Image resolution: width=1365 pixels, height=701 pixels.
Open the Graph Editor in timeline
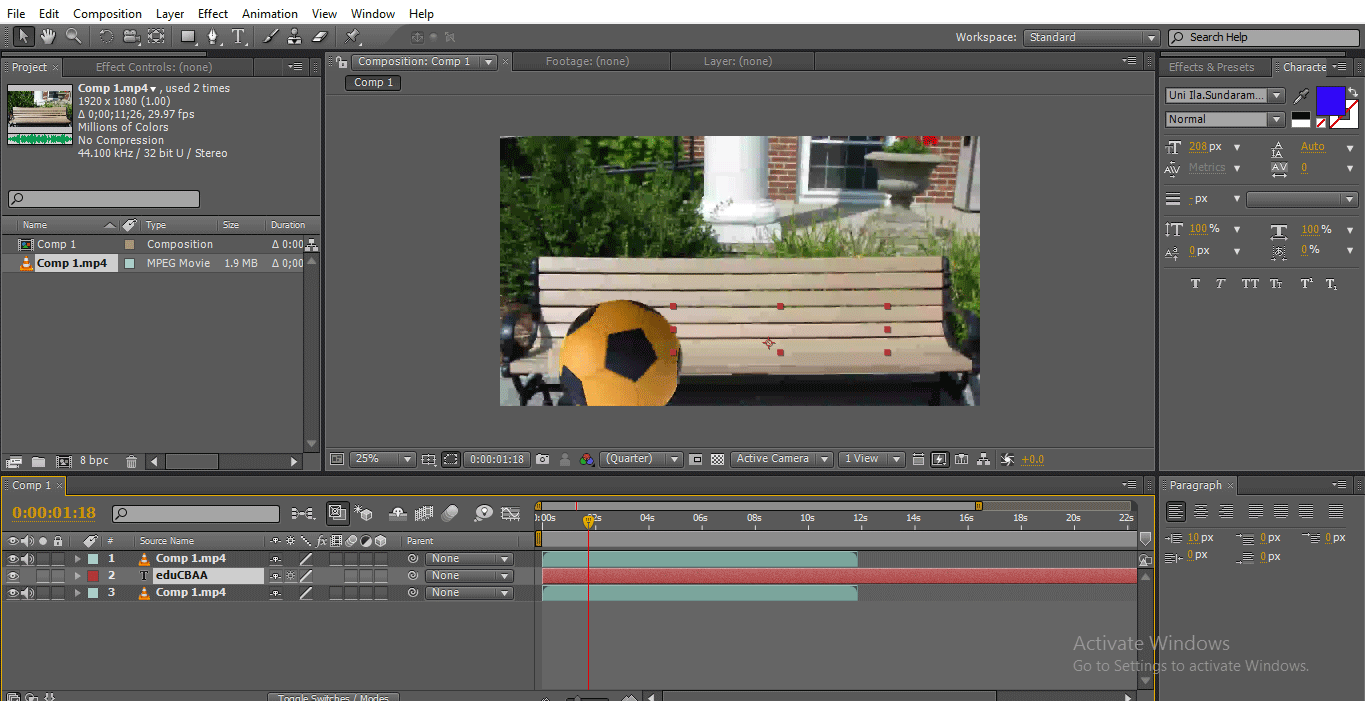510,514
